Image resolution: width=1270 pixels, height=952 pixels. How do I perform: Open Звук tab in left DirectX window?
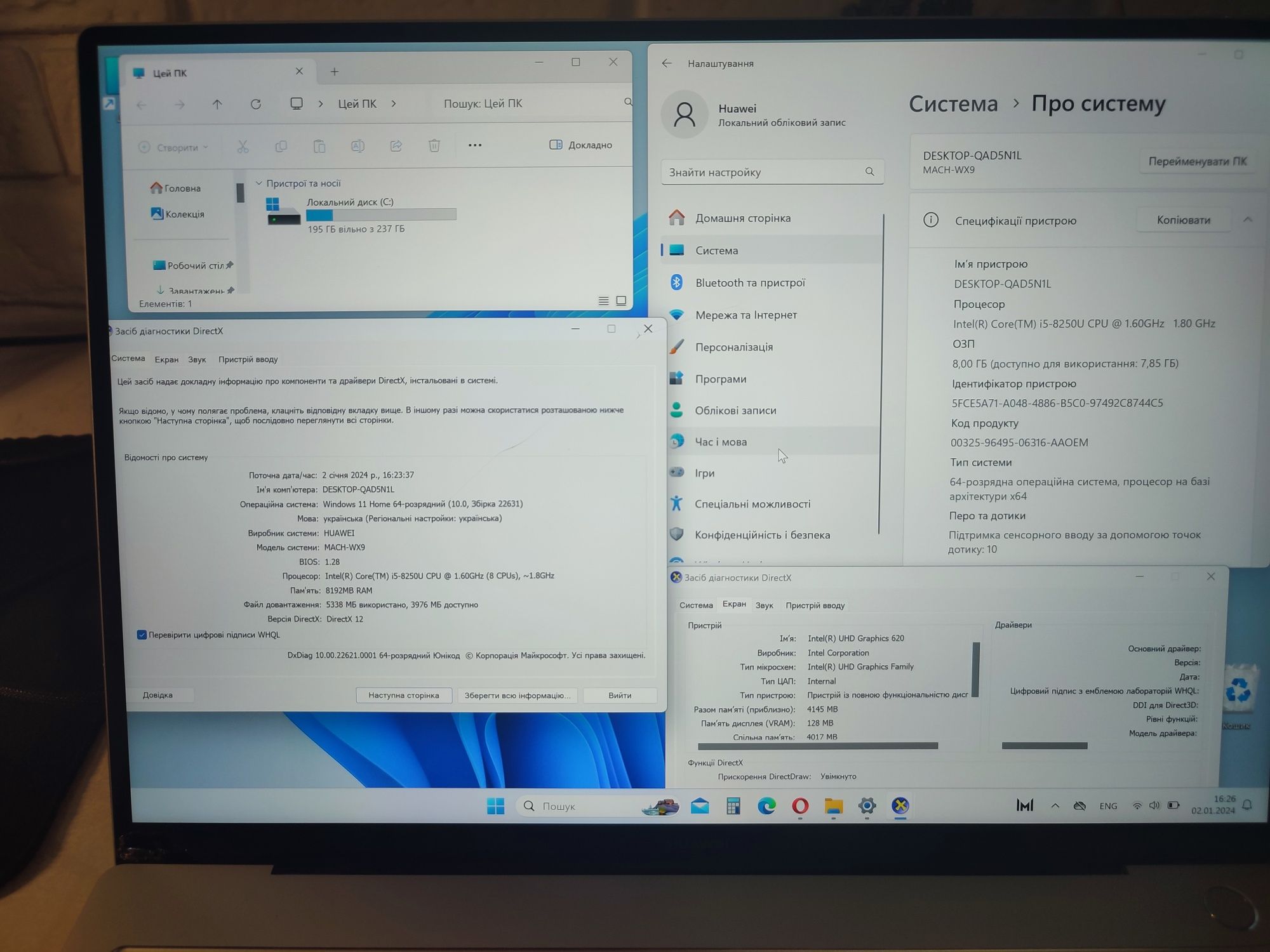coord(197,359)
